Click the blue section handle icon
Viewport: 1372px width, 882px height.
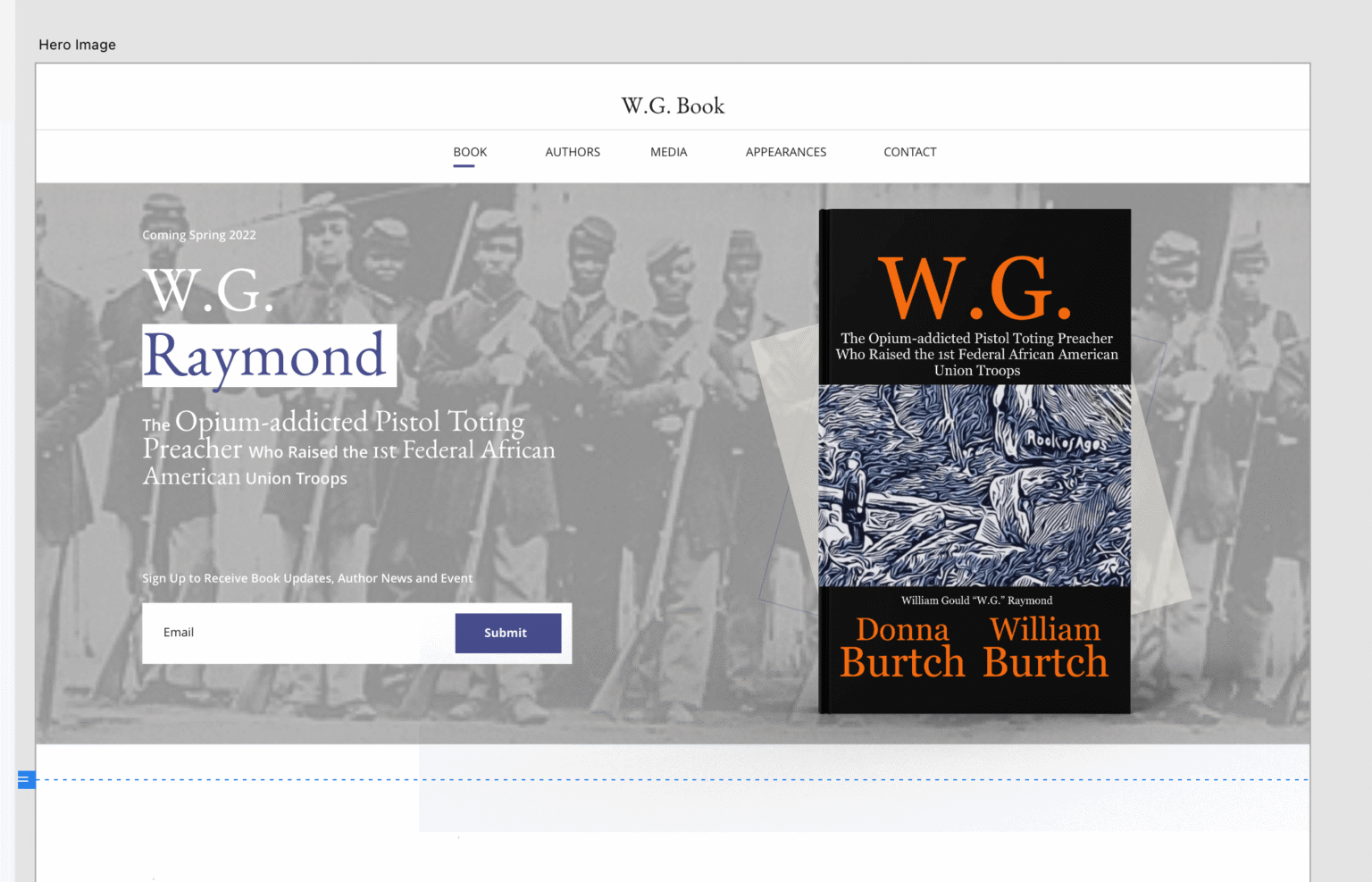[25, 780]
